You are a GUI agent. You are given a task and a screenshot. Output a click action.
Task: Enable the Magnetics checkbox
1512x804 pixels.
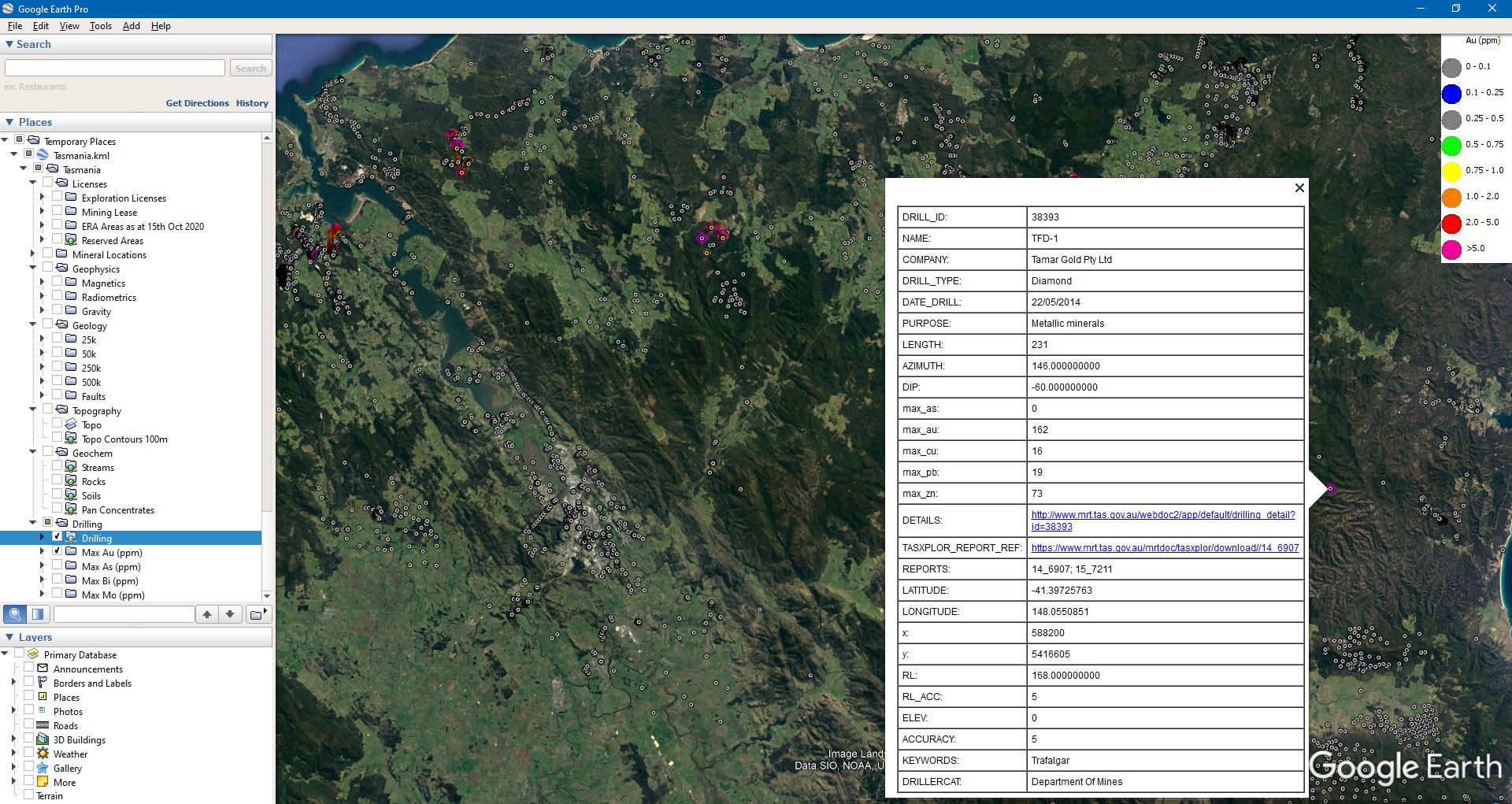[57, 282]
